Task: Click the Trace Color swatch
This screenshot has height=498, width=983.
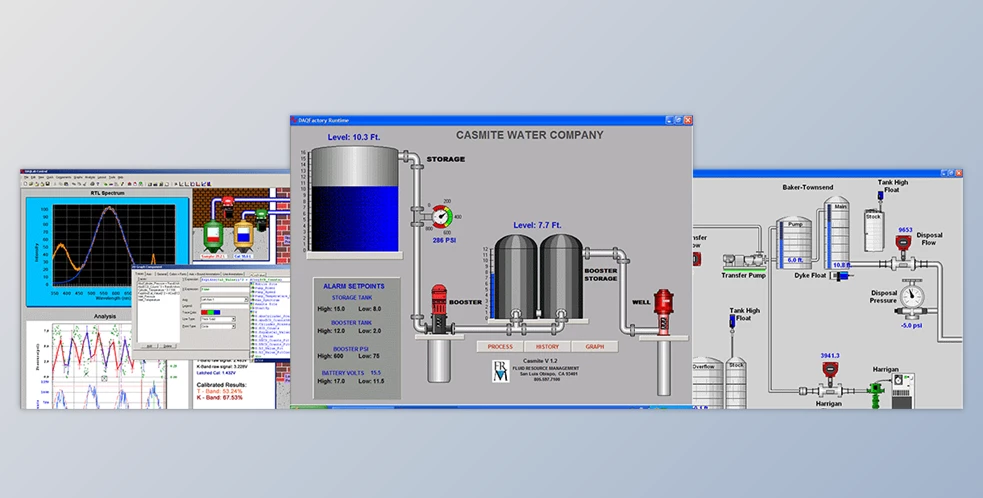Action: point(211,312)
